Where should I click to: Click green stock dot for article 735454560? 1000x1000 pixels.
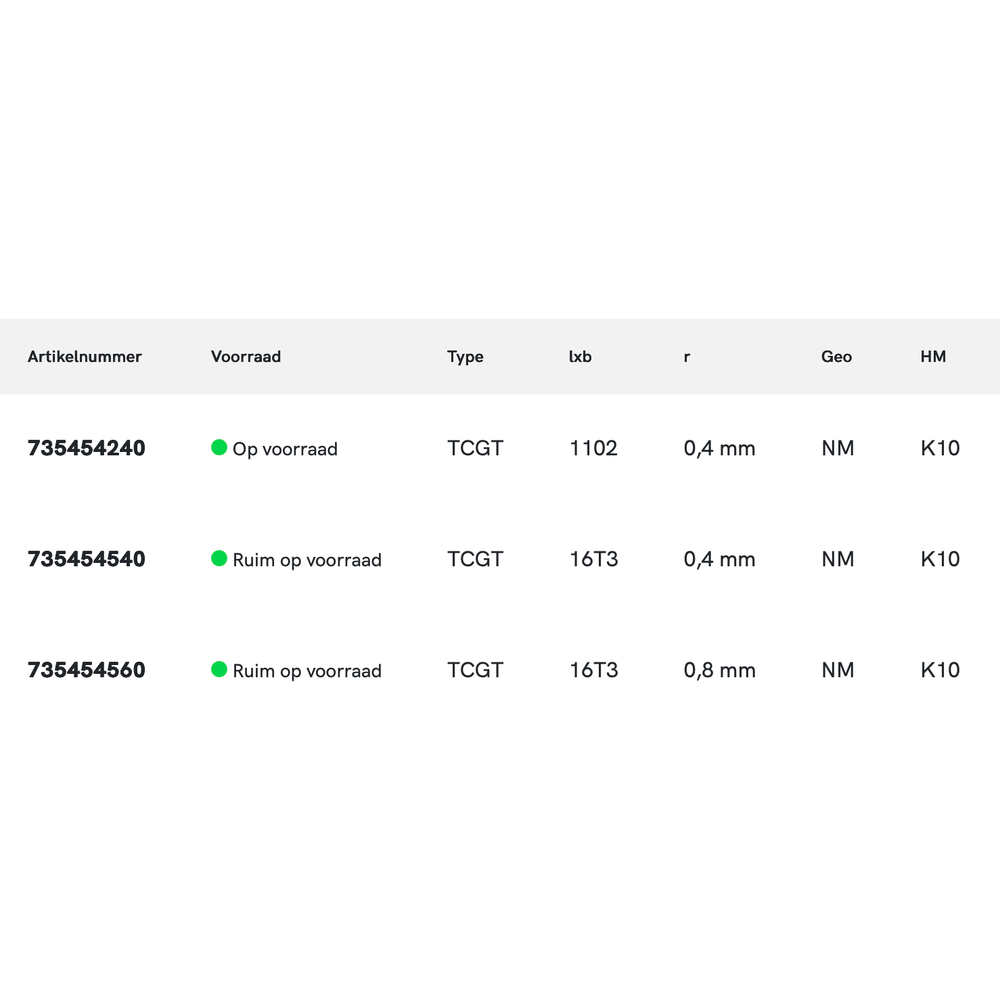(x=219, y=670)
